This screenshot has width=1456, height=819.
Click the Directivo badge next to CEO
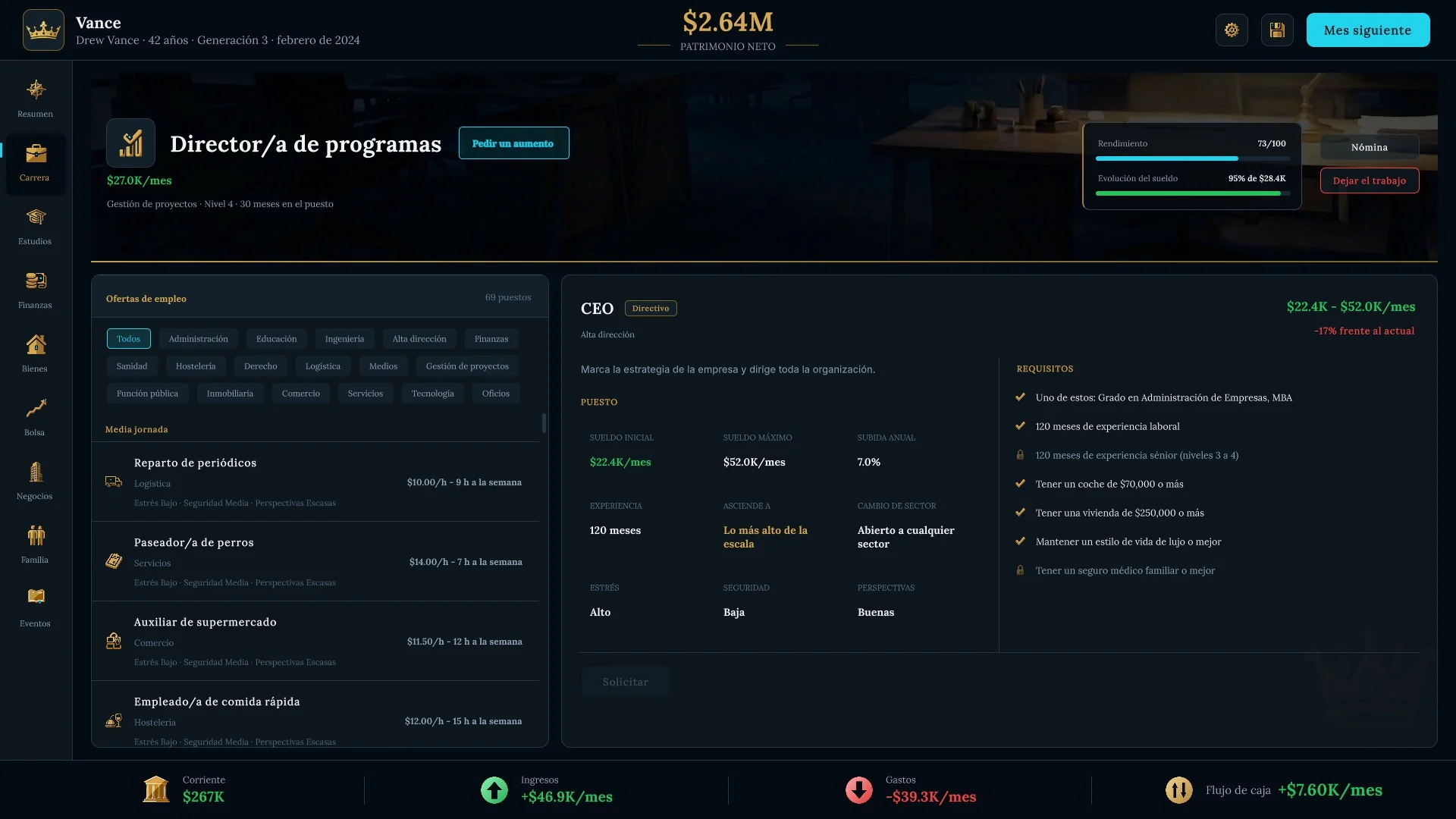651,309
